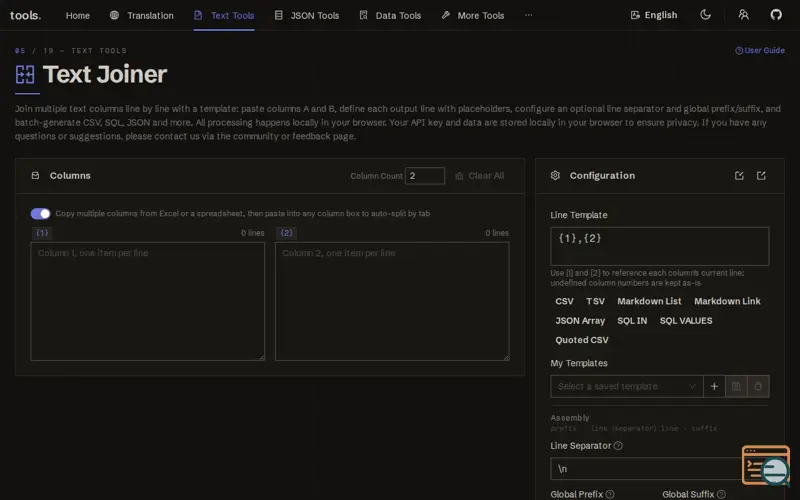Click the export configuration icon
The height and width of the screenshot is (500, 800).
pyautogui.click(x=761, y=176)
